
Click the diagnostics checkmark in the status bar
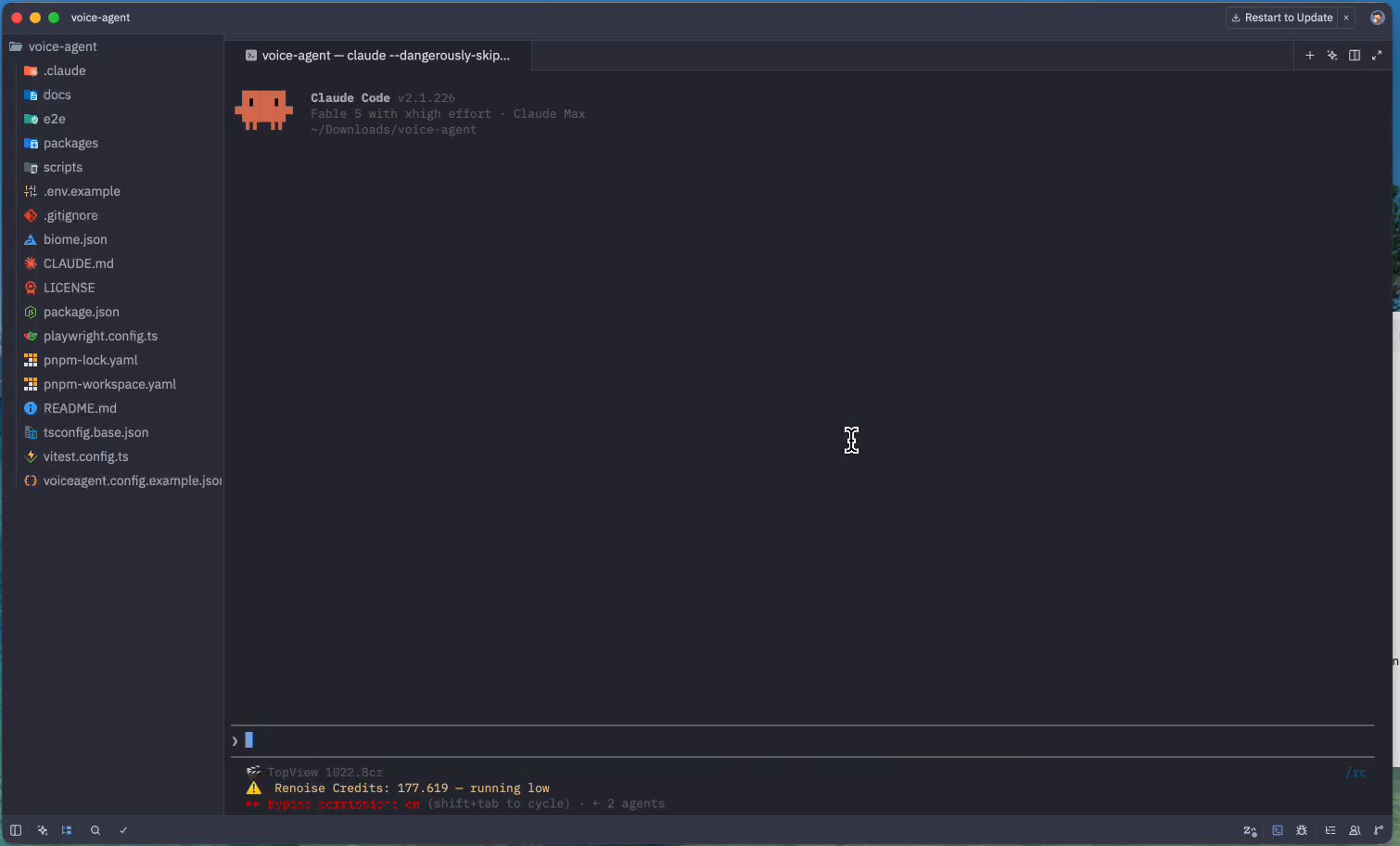[123, 830]
